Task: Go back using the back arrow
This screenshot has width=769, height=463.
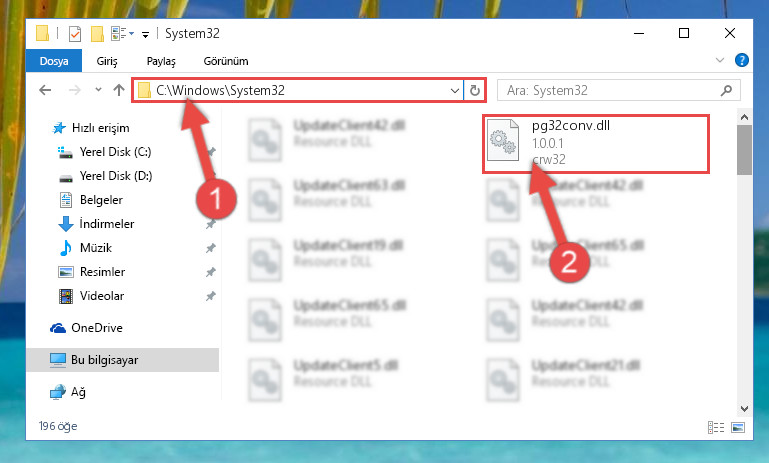Action: (x=45, y=90)
